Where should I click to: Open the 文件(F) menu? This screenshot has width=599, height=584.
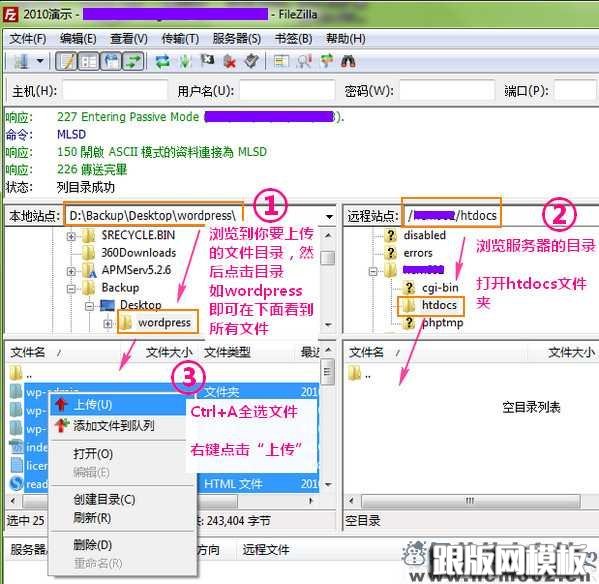[28, 39]
